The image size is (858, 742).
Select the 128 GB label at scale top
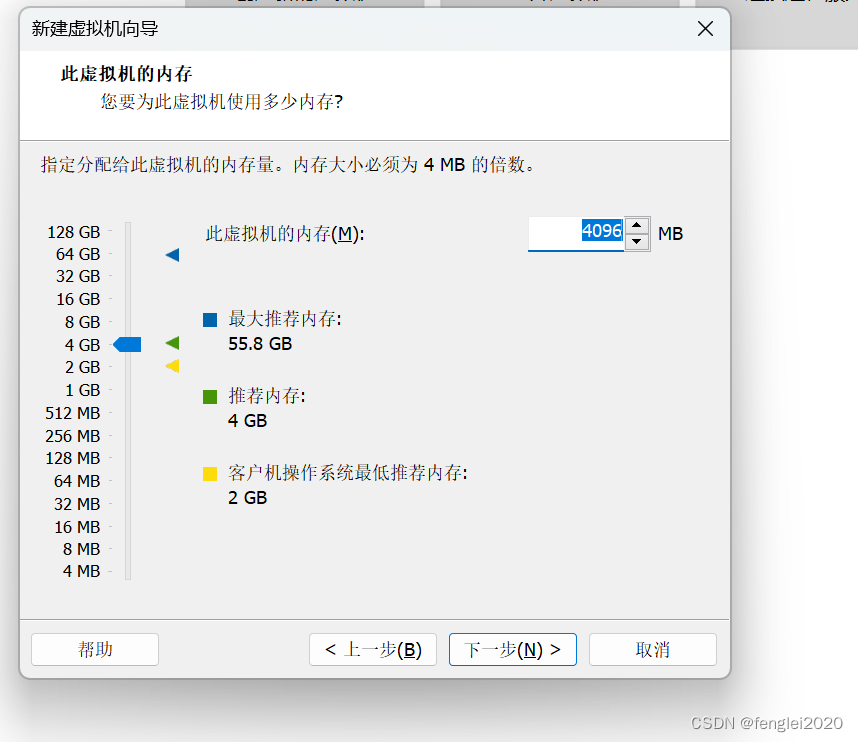tap(74, 232)
